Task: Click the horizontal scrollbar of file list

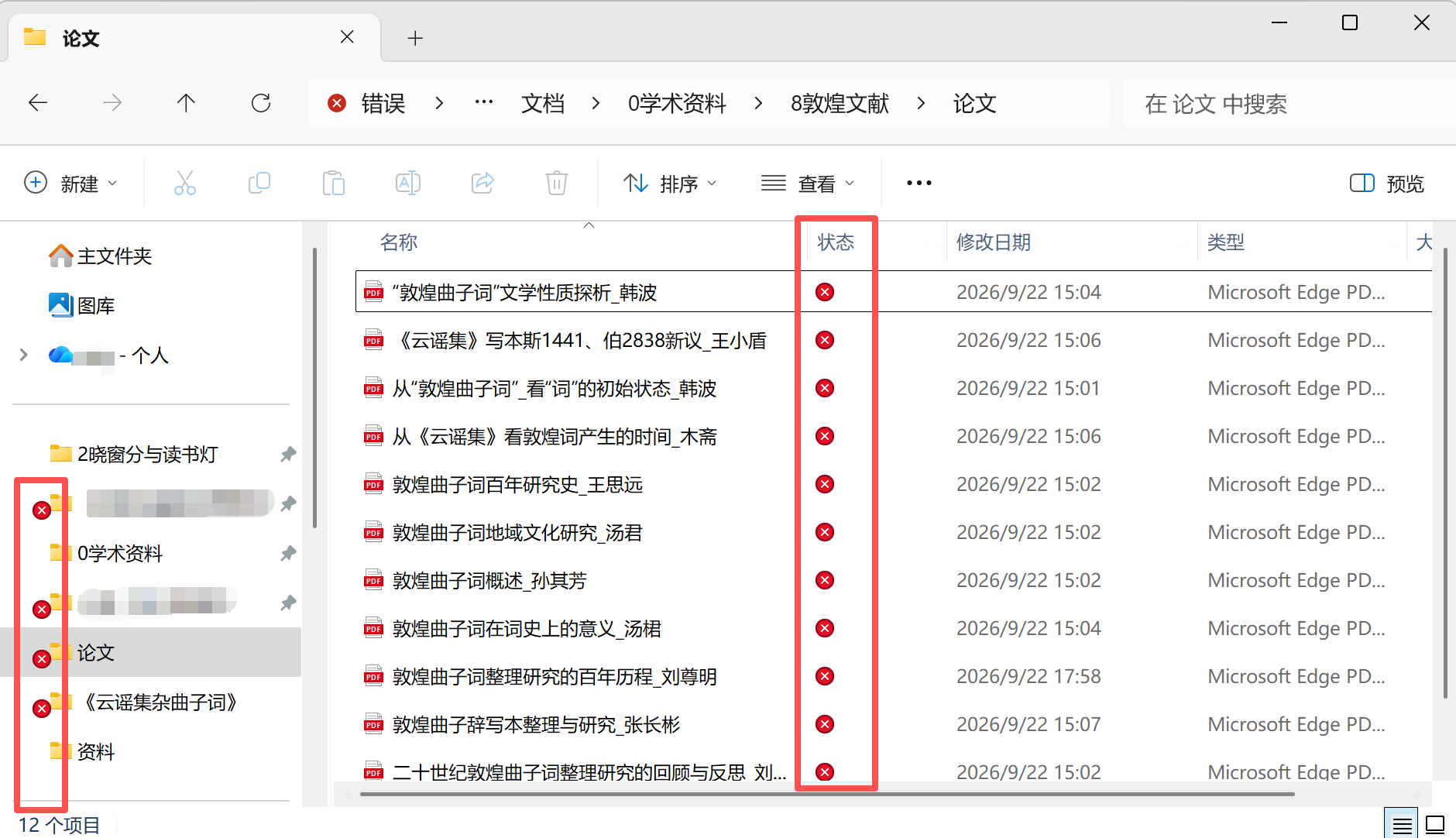Action: click(x=827, y=794)
